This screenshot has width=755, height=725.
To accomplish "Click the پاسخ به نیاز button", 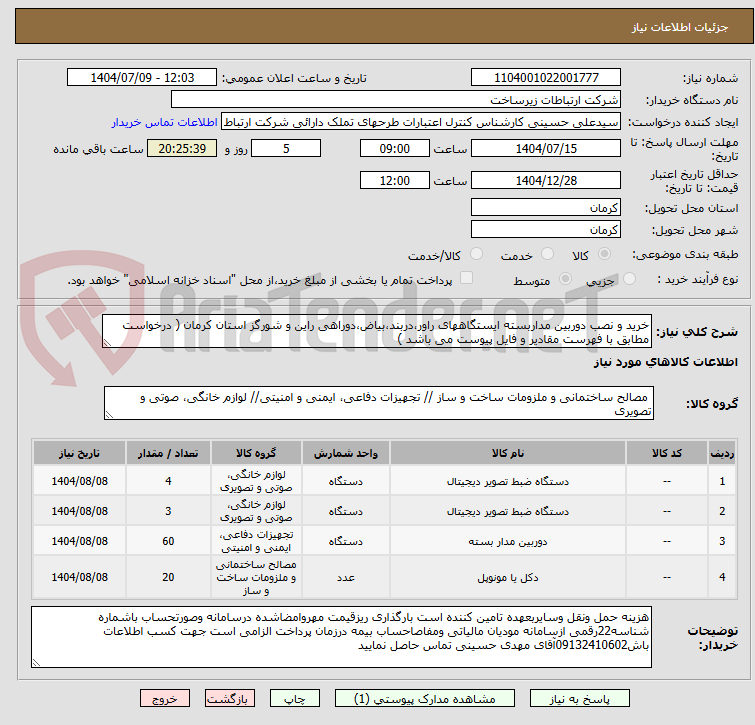I will pyautogui.click(x=580, y=699).
